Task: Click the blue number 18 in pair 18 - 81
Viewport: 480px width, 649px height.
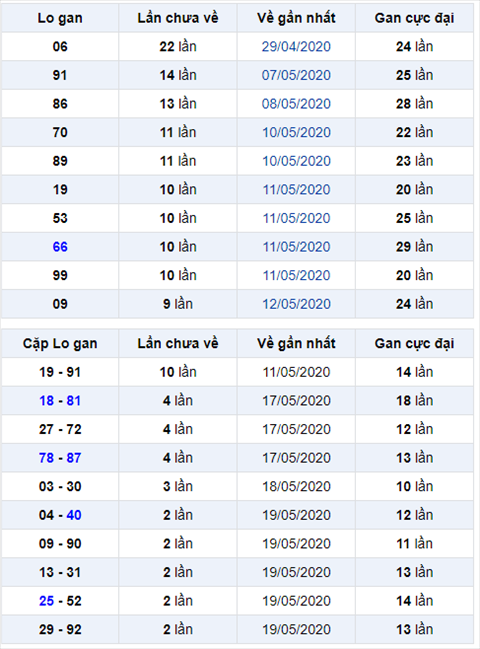Action: (46, 401)
